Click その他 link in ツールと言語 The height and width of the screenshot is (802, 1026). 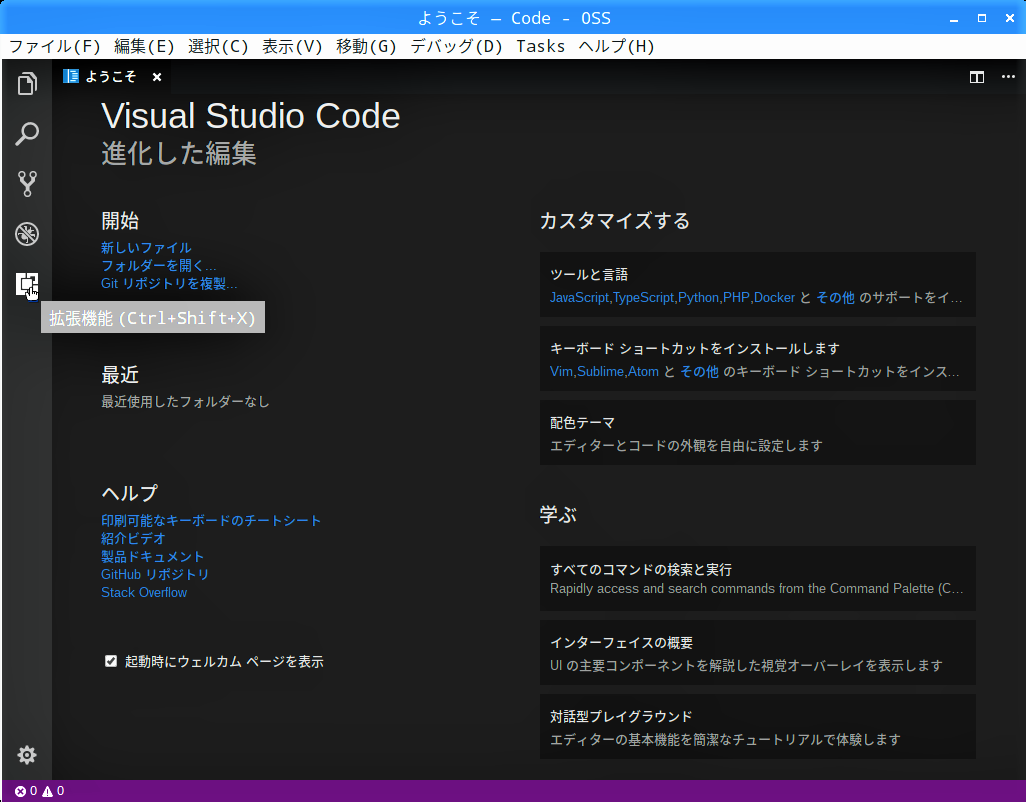pos(835,298)
